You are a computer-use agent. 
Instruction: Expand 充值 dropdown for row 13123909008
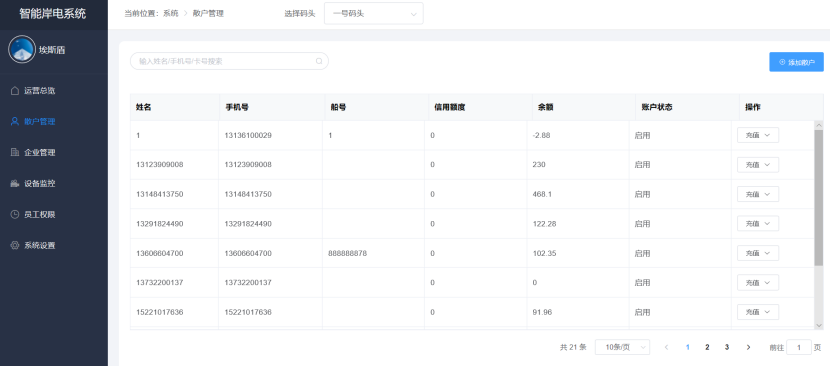point(758,165)
